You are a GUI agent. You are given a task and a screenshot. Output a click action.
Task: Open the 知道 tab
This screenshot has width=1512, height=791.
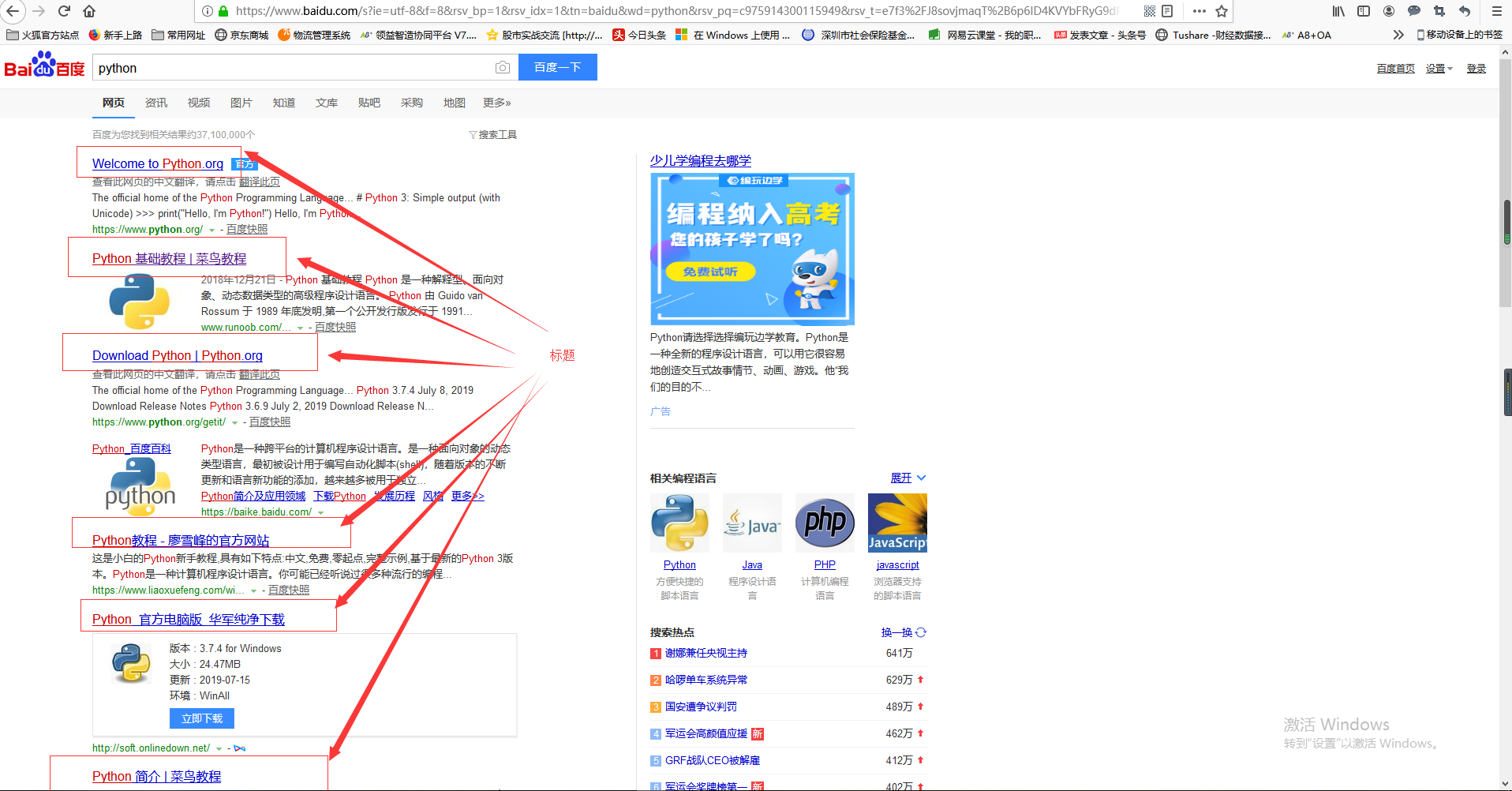[x=284, y=103]
